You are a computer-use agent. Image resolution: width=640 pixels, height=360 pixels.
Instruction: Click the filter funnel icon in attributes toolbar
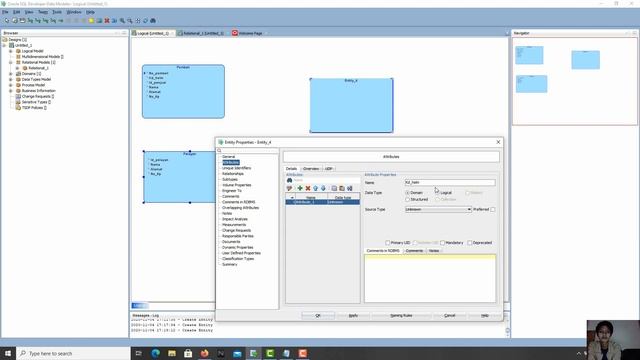(x=289, y=188)
